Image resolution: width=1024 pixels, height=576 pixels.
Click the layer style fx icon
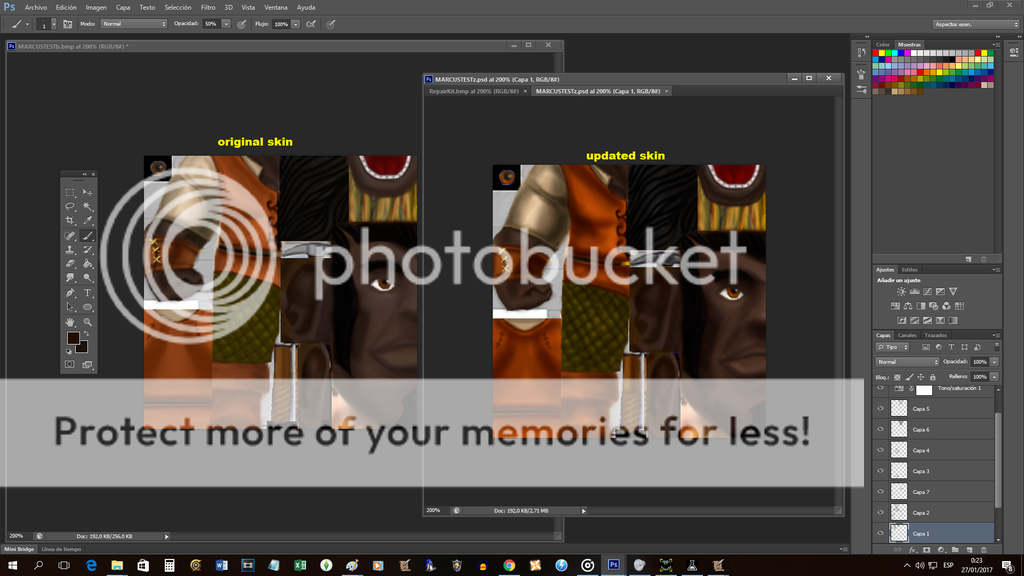tap(912, 550)
